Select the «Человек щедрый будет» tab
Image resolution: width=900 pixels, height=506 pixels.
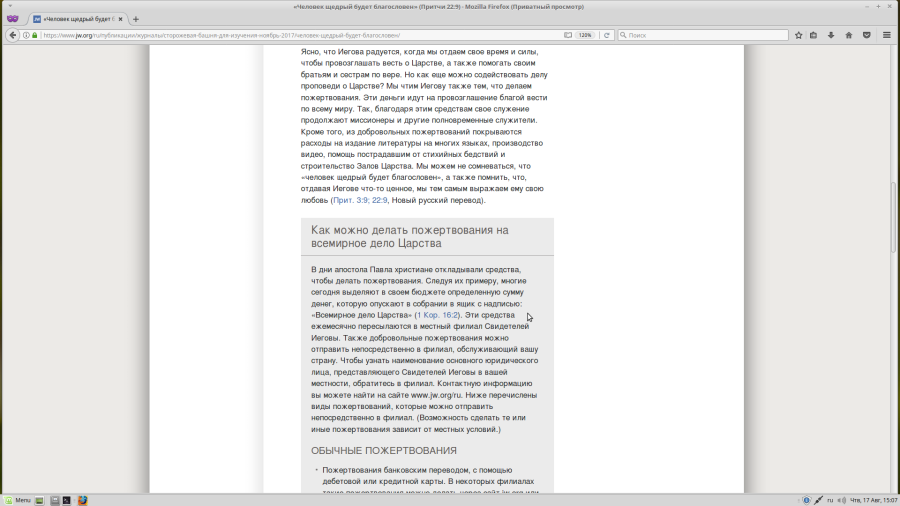77,19
